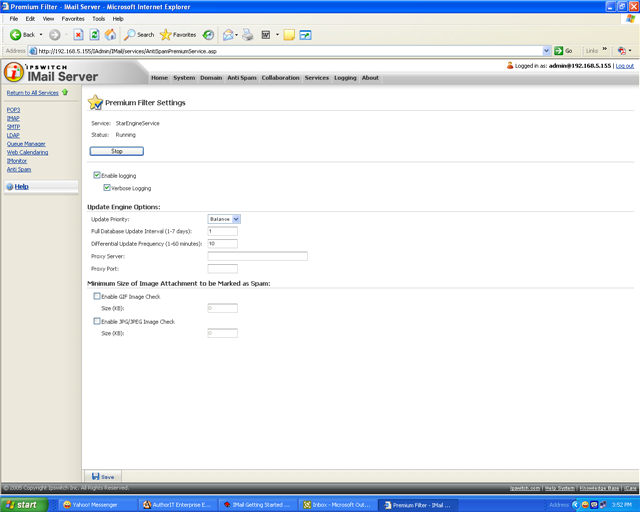Open Yahoo! Messenger from the taskbar

tap(96, 505)
